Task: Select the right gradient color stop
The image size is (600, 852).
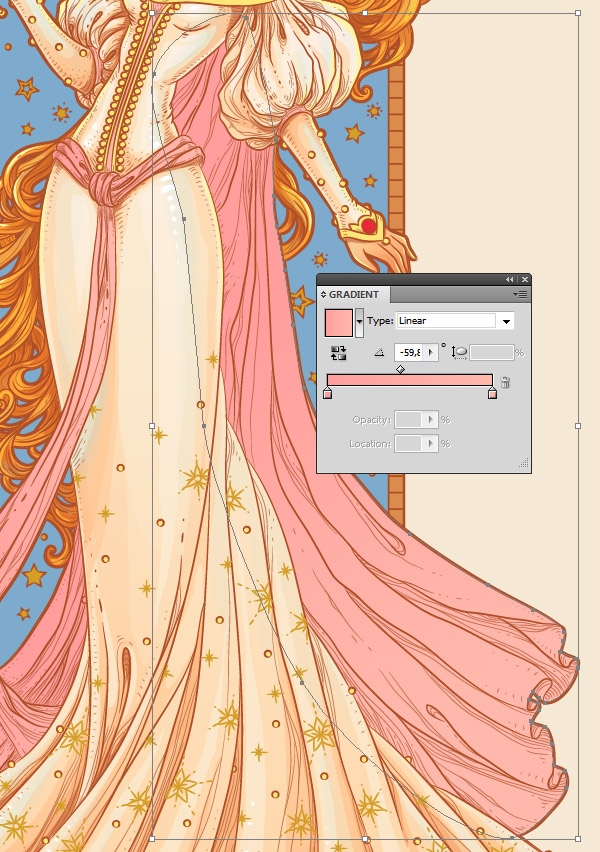Action: coord(492,395)
